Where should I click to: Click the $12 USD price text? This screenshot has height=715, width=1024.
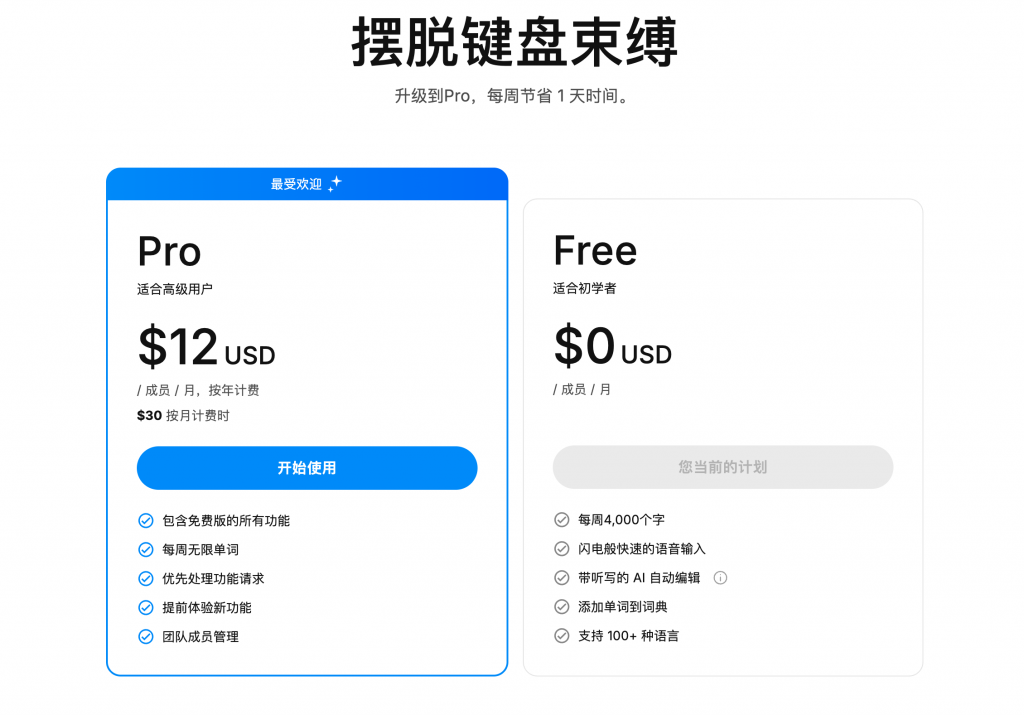tap(206, 348)
